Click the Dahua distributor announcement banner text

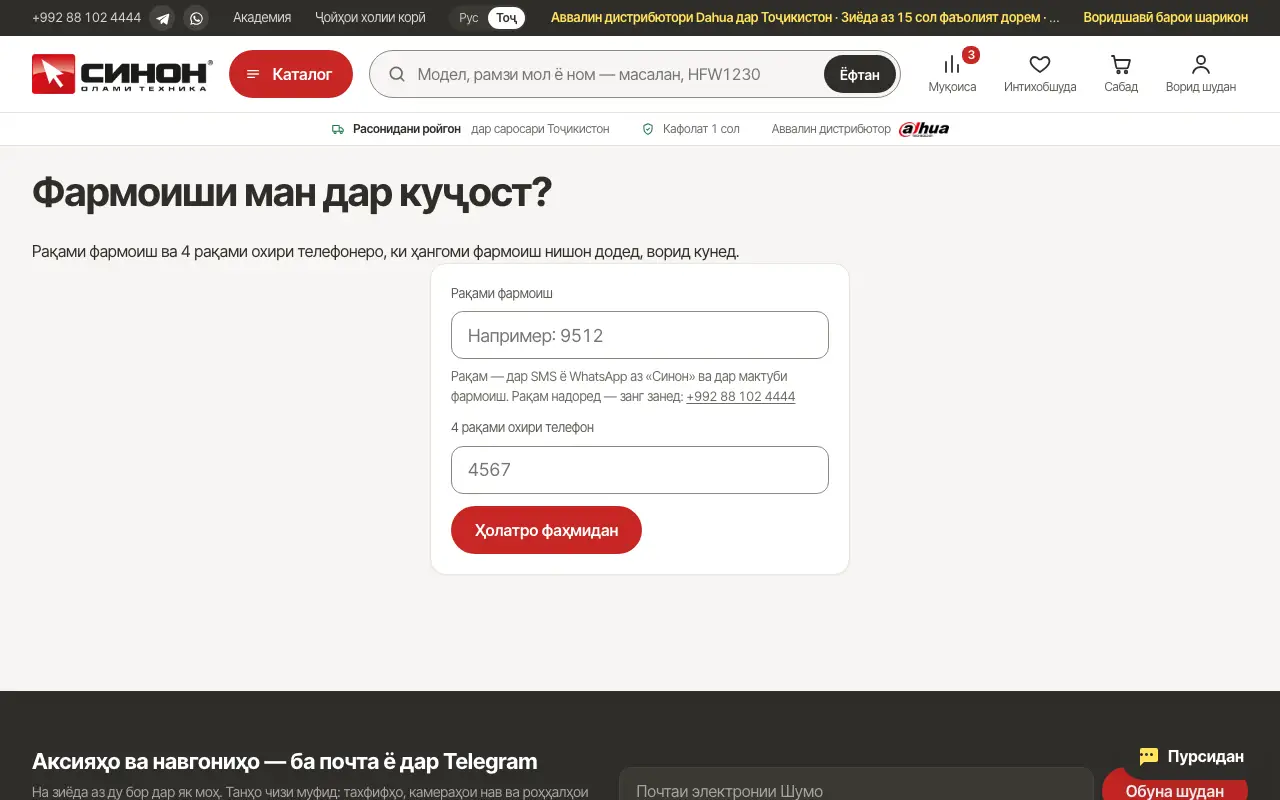click(x=805, y=18)
